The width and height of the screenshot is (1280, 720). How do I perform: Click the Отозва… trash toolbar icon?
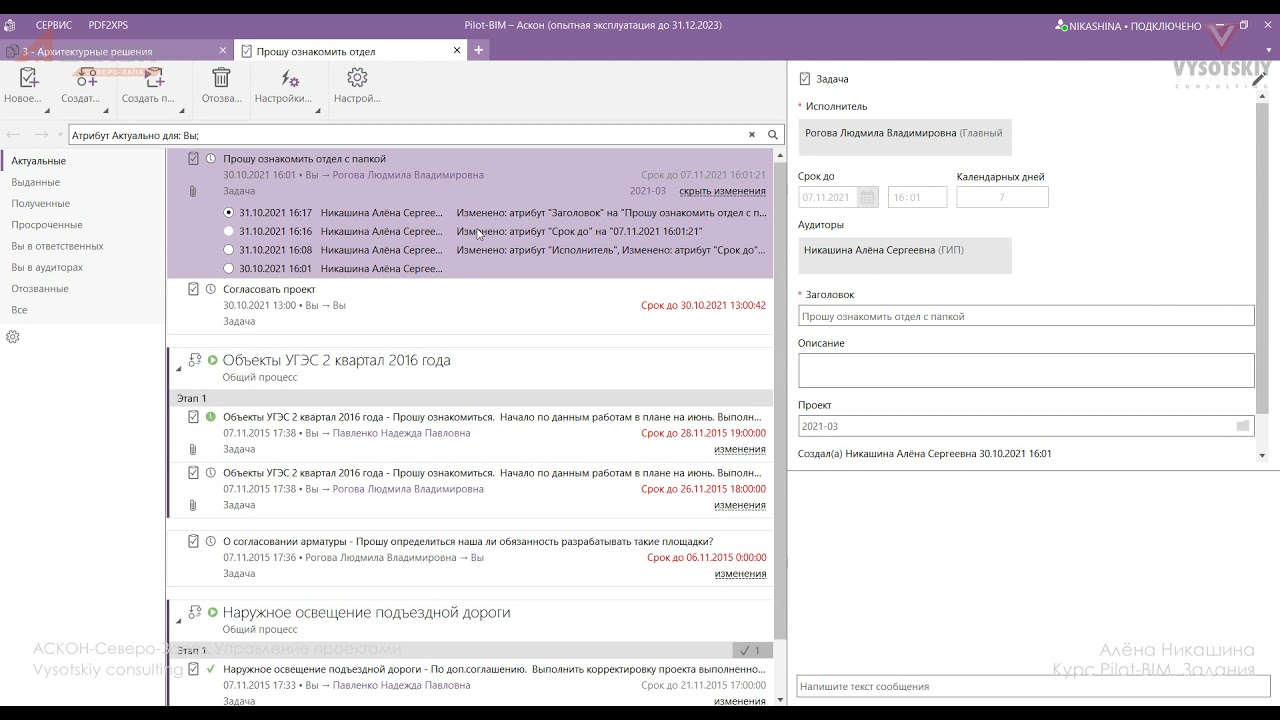click(x=221, y=78)
